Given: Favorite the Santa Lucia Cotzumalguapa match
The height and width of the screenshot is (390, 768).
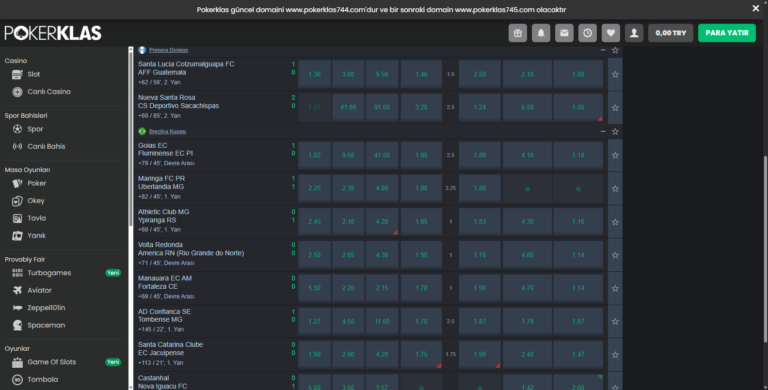Looking at the screenshot, I should tap(615, 74).
